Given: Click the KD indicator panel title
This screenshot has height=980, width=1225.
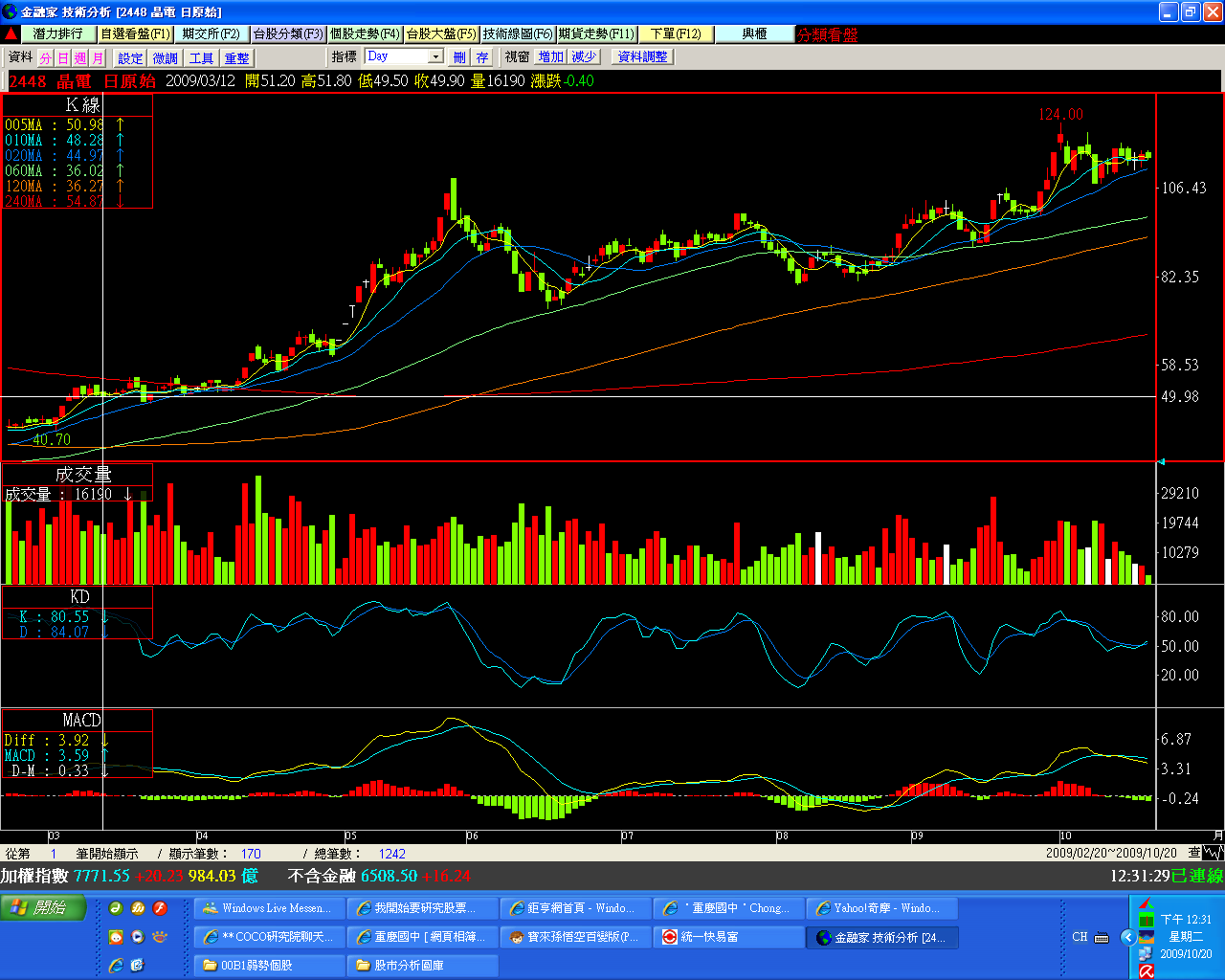Looking at the screenshot, I should (x=80, y=596).
